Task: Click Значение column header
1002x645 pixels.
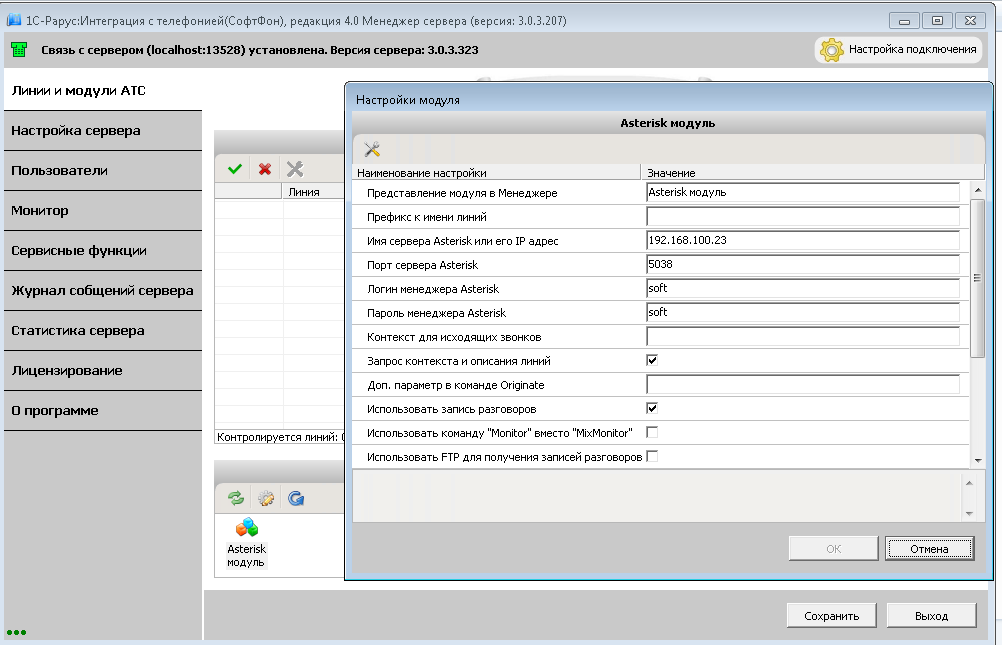Action: (812, 173)
